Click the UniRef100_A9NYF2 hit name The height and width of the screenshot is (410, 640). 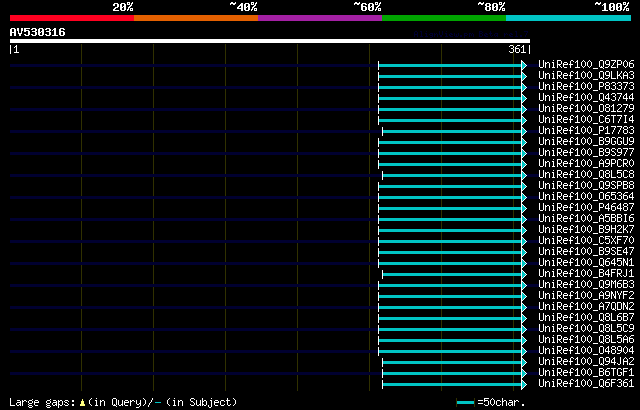coord(586,296)
